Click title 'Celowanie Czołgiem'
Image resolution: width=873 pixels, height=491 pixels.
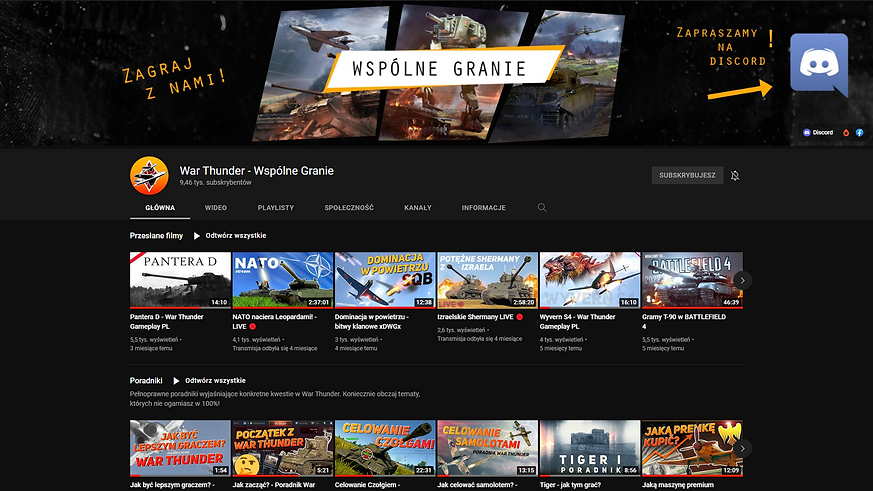tap(367, 485)
